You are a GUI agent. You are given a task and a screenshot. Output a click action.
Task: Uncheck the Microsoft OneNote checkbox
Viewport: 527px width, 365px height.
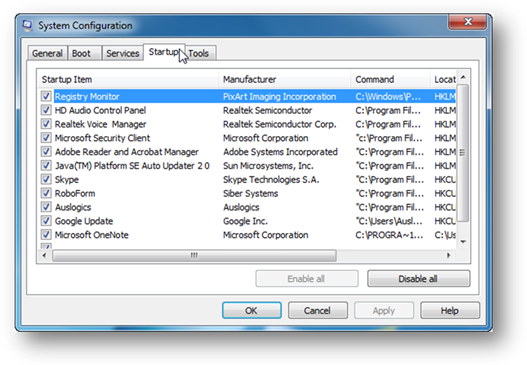point(46,235)
